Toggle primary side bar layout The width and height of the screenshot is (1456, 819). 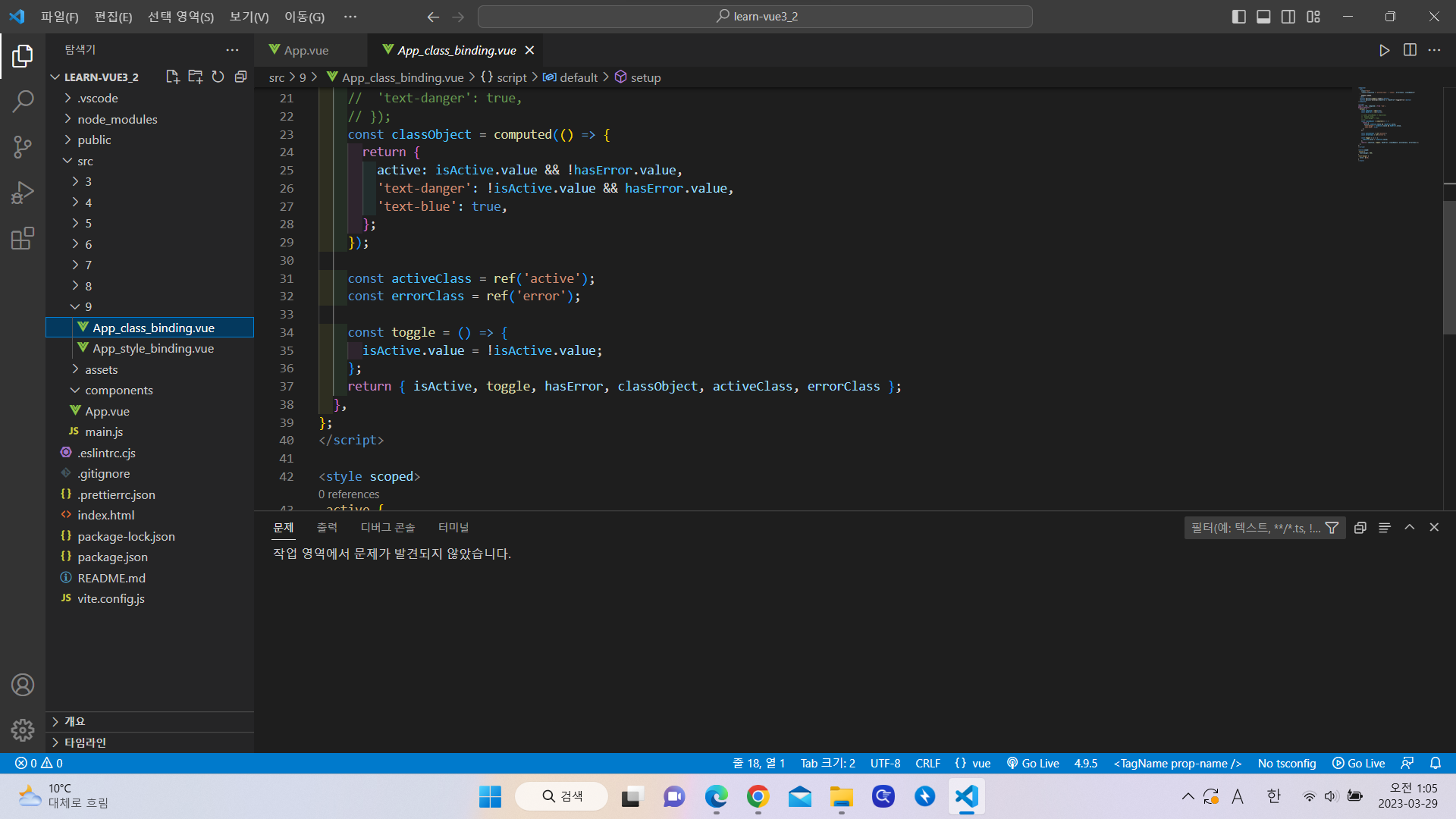[x=1238, y=17]
